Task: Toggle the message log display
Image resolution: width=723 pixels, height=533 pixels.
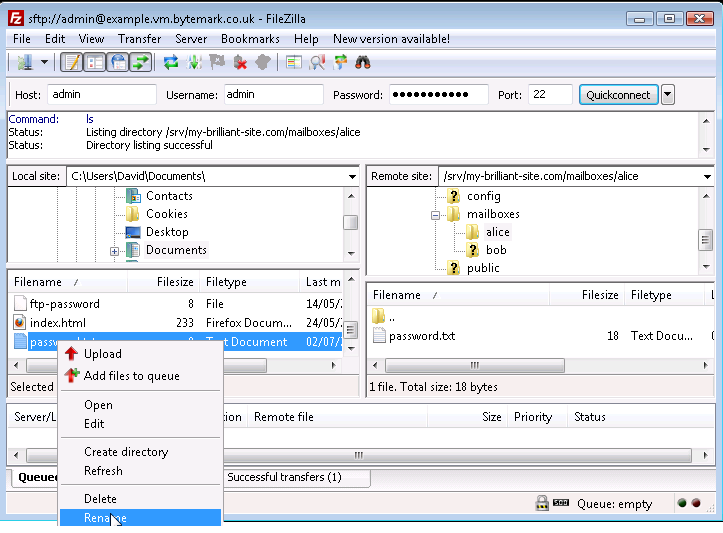Action: 71,62
